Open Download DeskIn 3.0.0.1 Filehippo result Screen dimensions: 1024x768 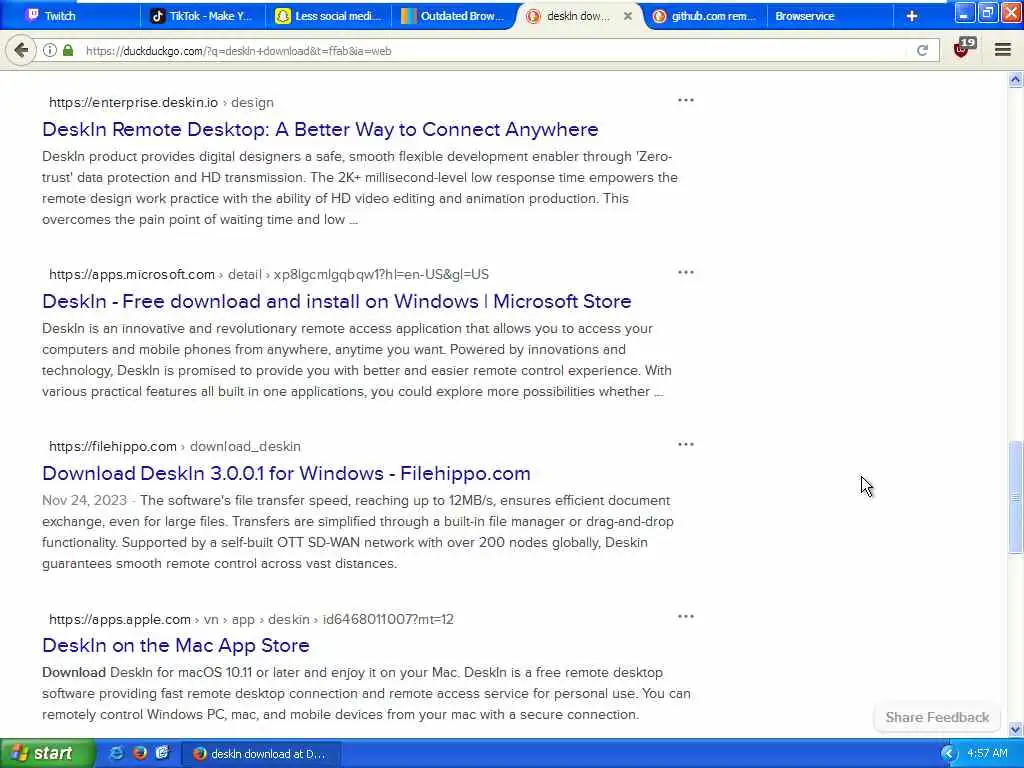(286, 473)
